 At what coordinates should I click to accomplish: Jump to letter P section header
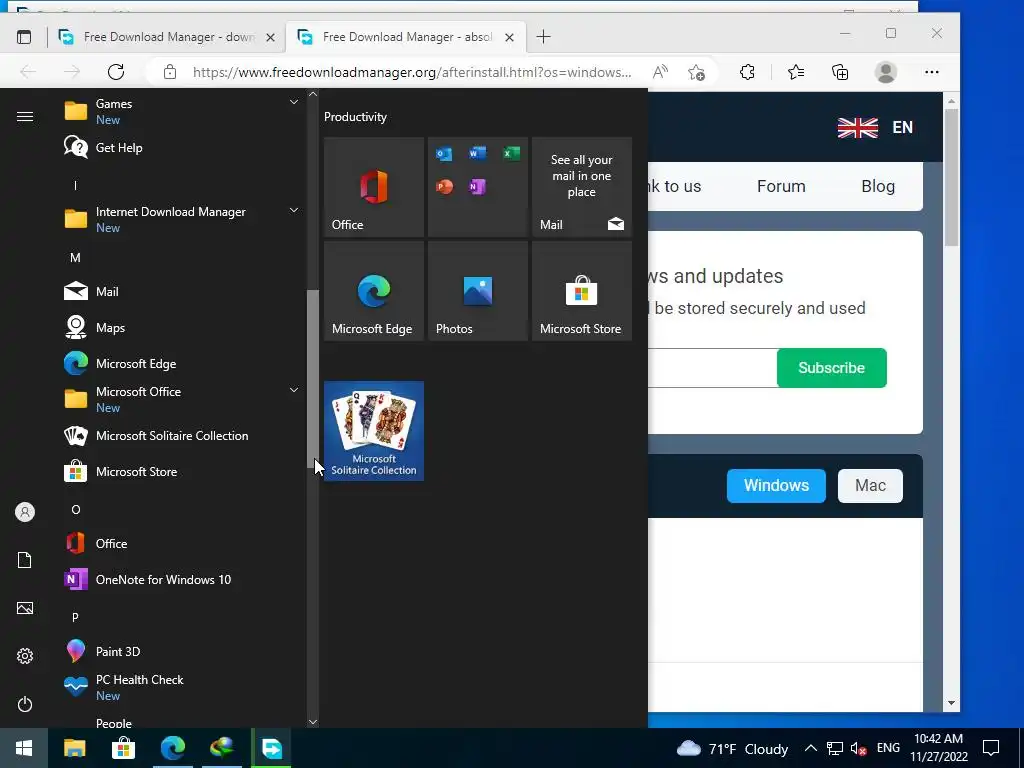[x=75, y=617]
